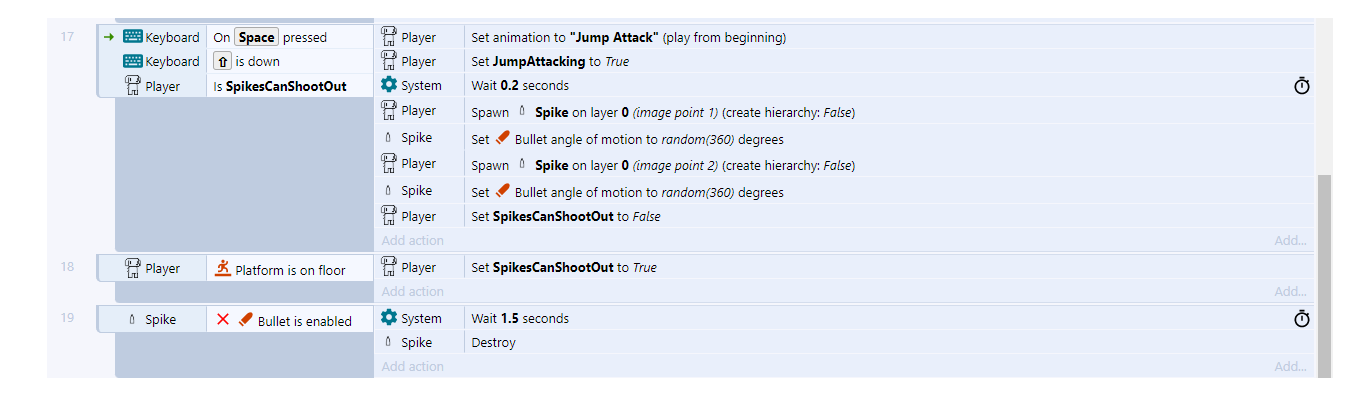The width and height of the screenshot is (1357, 394).
Task: Click the System gear icon beside Wait 1.5 seconds
Action: pyautogui.click(x=389, y=318)
